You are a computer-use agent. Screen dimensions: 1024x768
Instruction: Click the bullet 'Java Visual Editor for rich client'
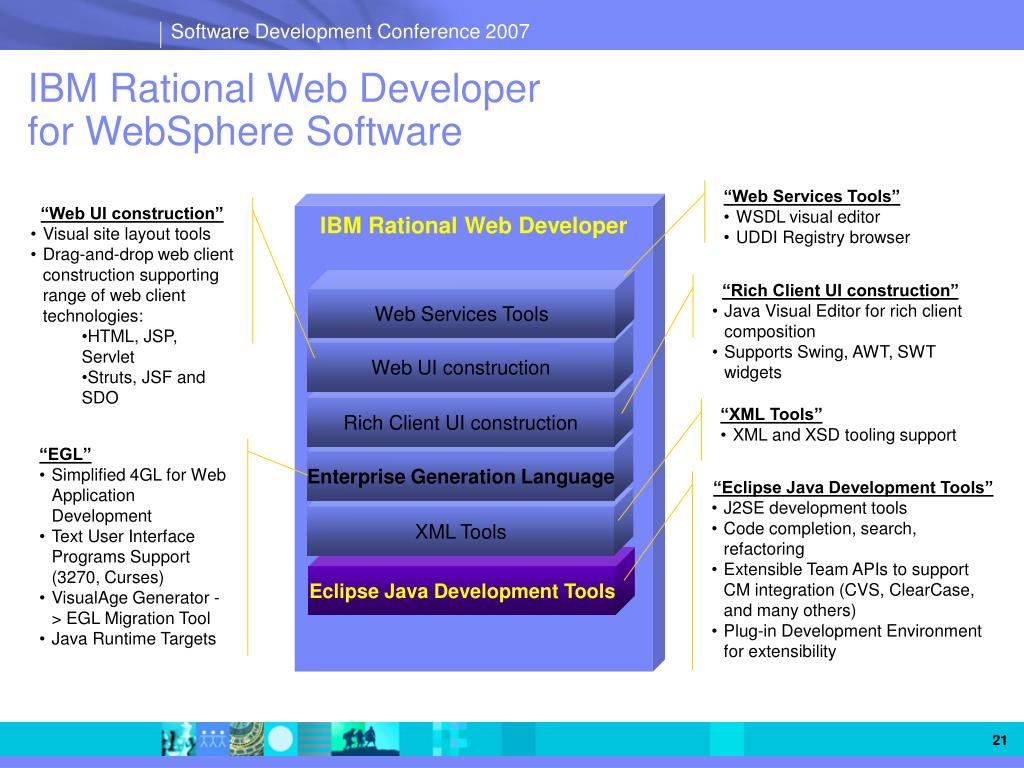(x=842, y=311)
